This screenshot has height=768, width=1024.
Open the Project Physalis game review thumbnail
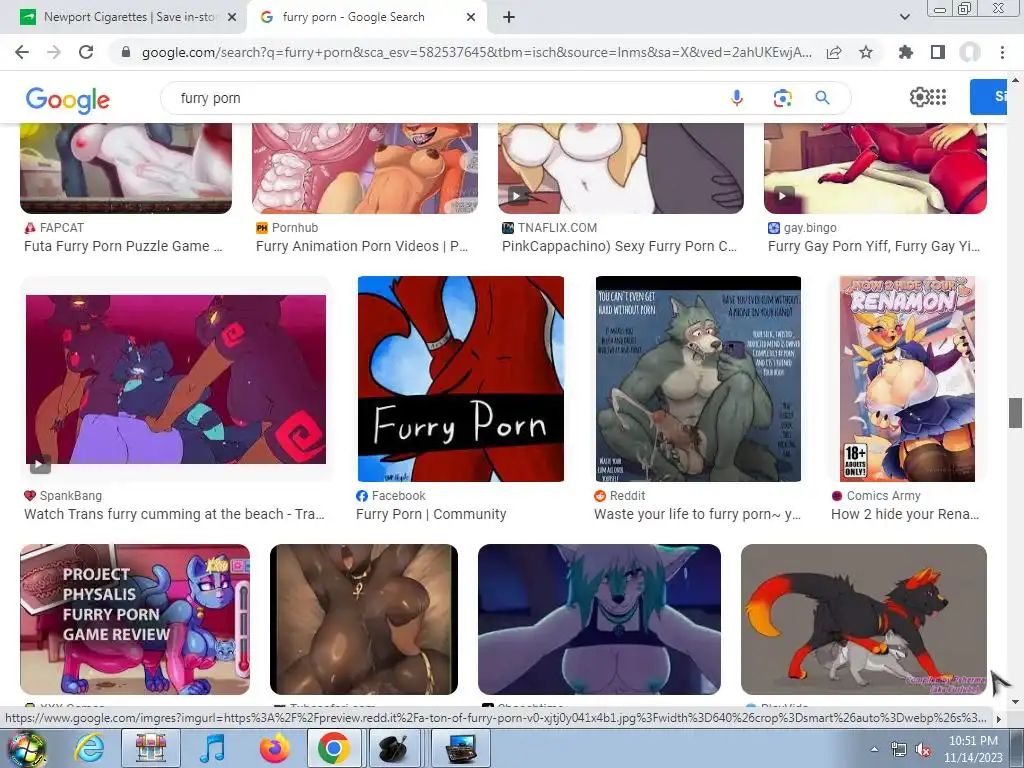(x=135, y=619)
